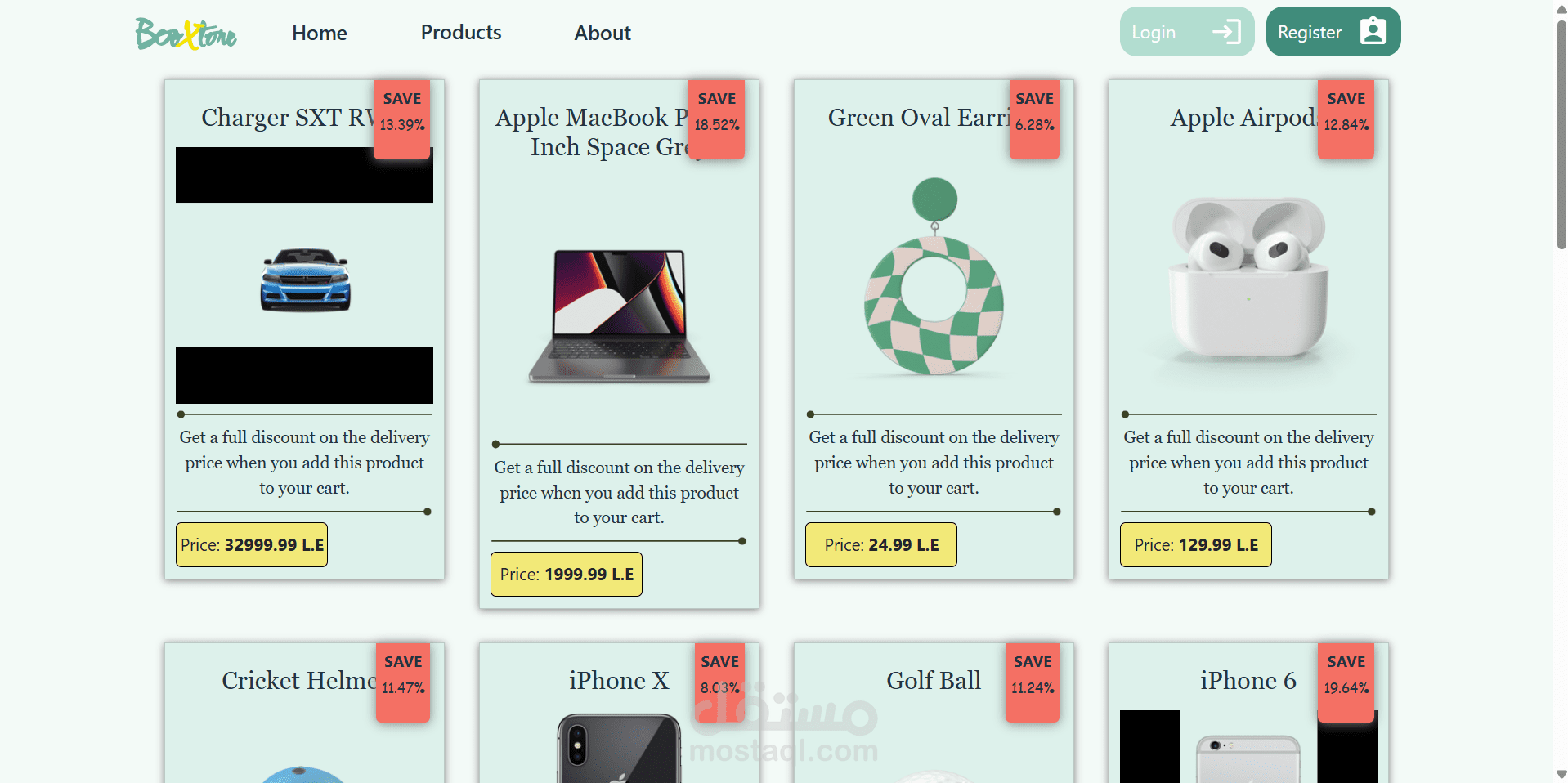
Task: Click the register user badge icon
Action: click(1373, 32)
